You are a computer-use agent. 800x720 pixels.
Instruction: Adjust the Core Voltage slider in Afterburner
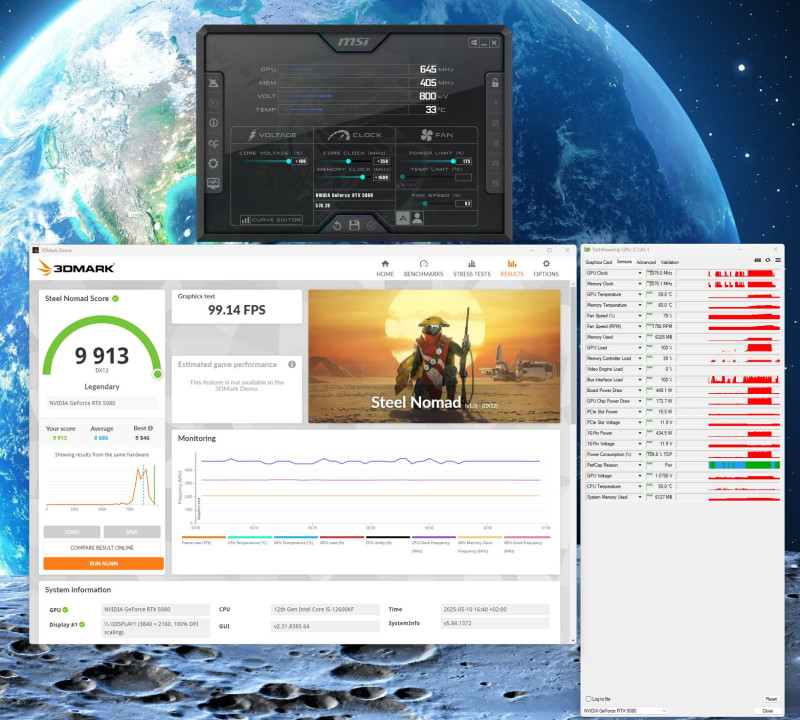[x=289, y=161]
